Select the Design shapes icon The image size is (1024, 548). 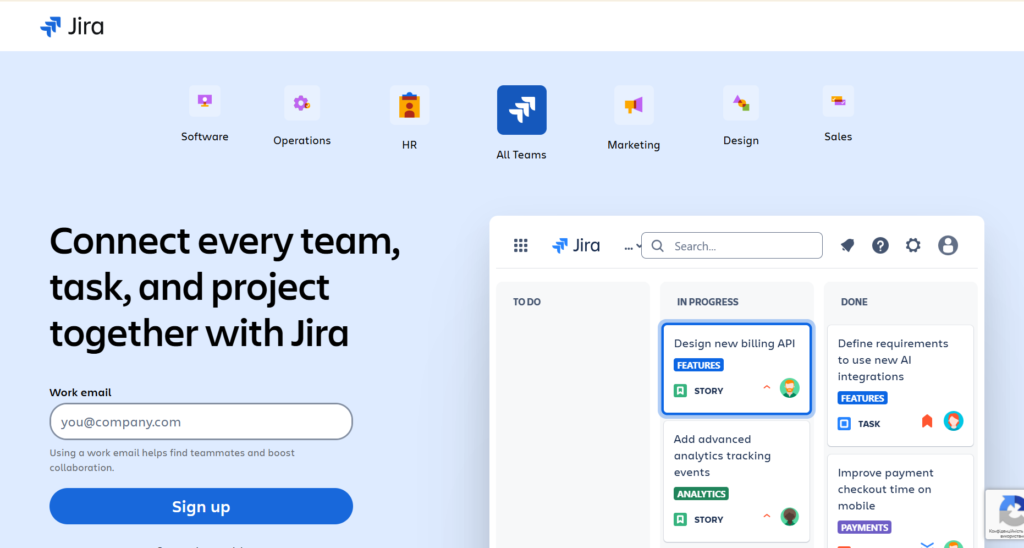click(x=741, y=103)
